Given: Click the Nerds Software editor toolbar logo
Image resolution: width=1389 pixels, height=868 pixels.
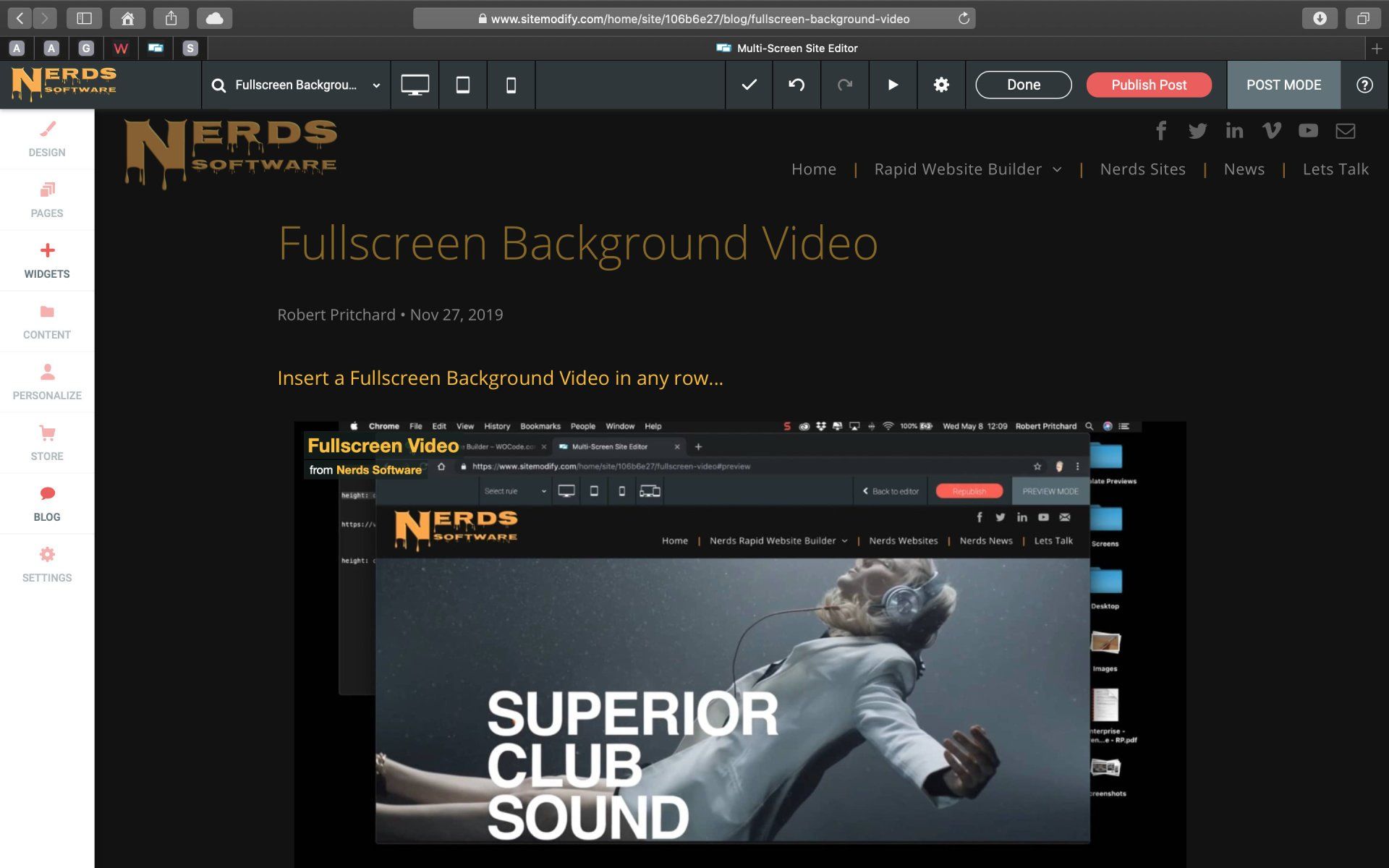Looking at the screenshot, I should click(x=64, y=83).
